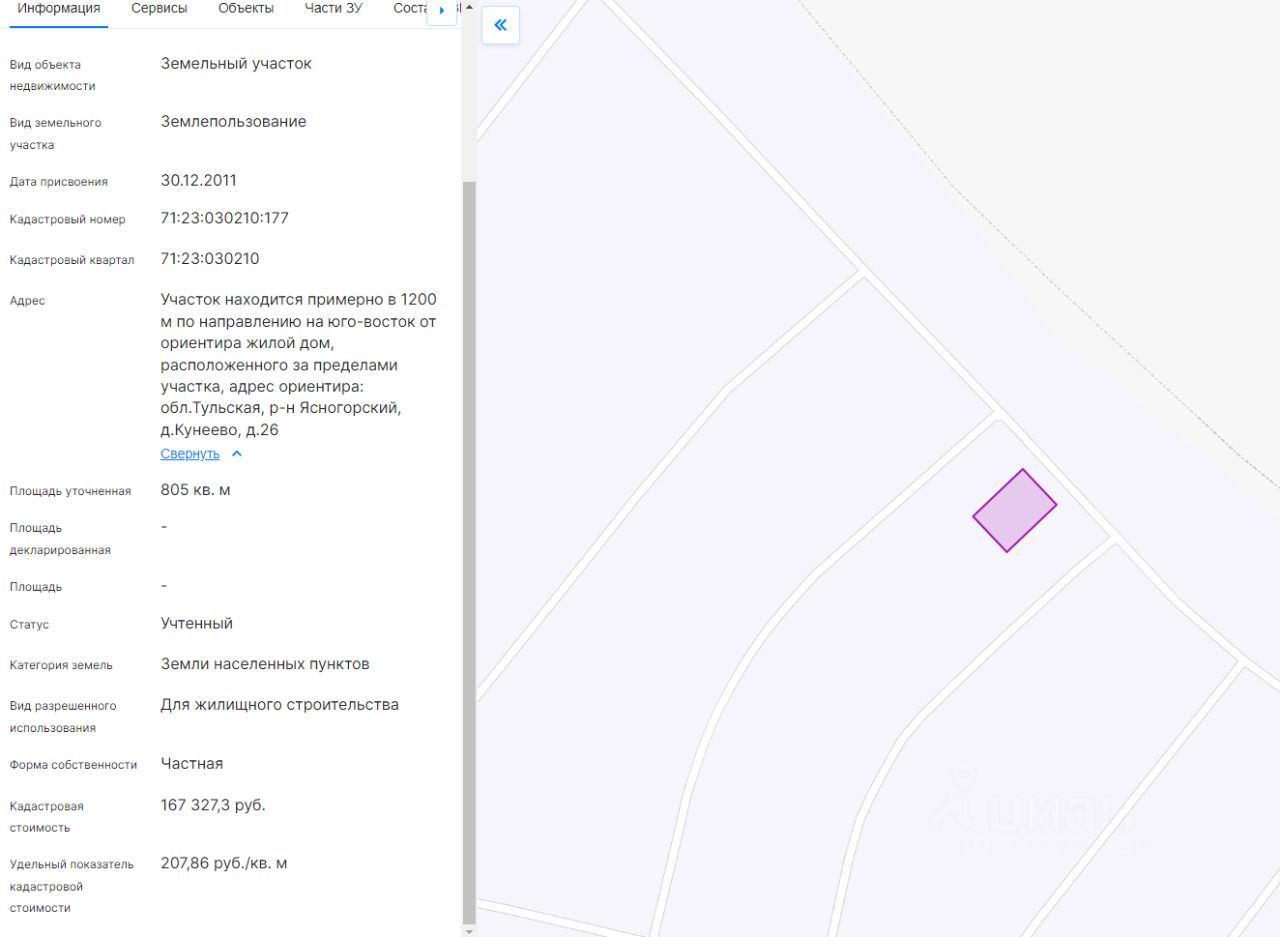Image resolution: width=1280 pixels, height=937 pixels.
Task: Select the highlighted purple land parcel on the map
Action: point(1015,511)
